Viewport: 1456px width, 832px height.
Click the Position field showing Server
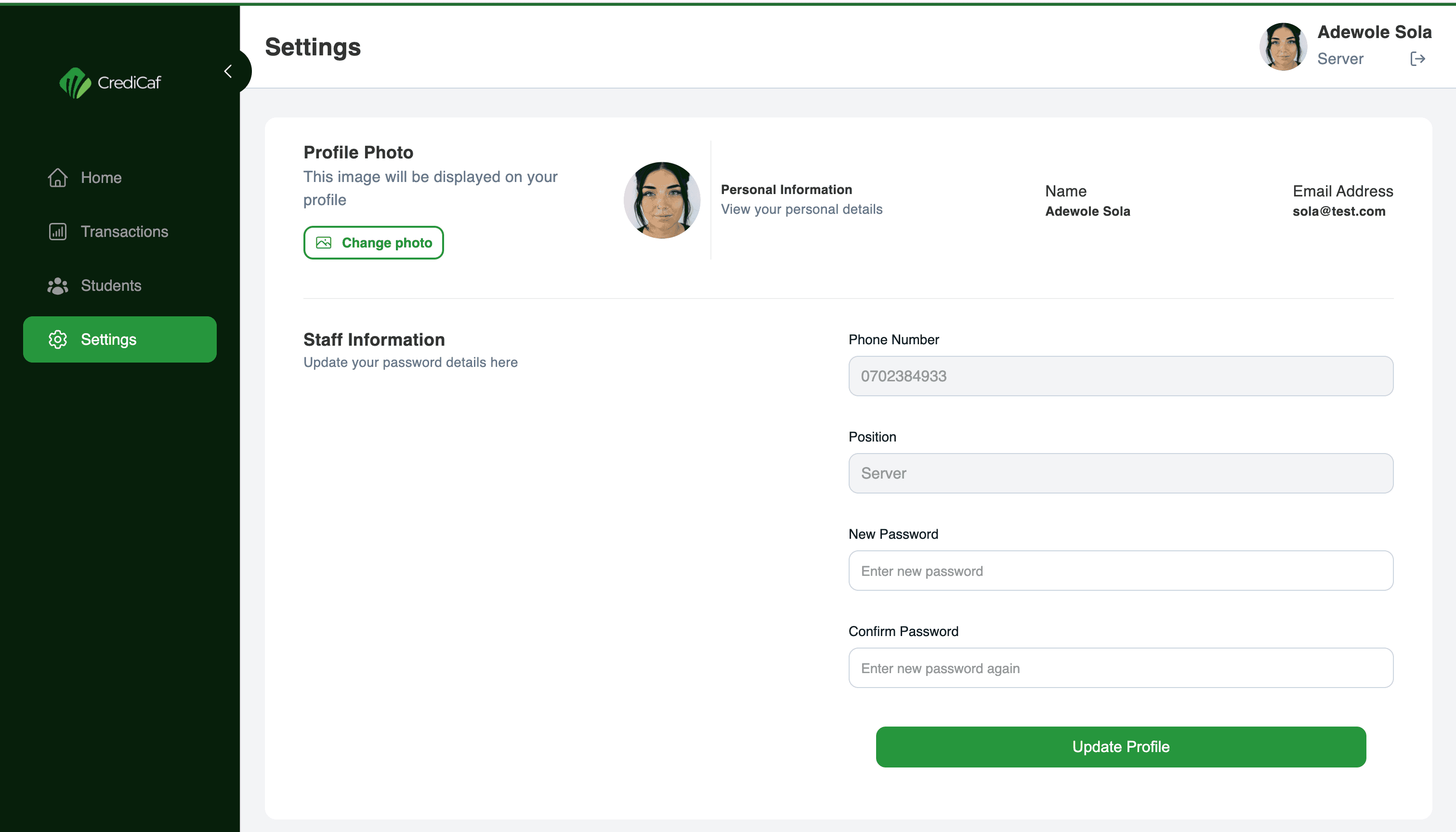[x=1120, y=473]
